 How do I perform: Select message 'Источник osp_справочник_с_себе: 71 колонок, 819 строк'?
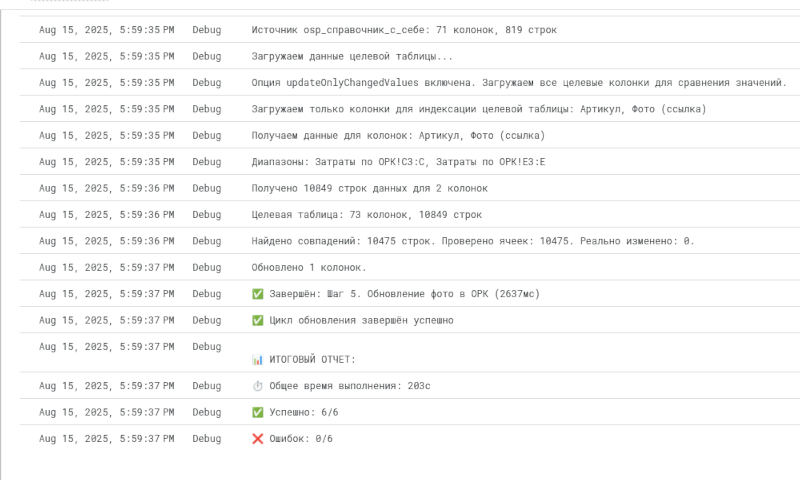[404, 30]
